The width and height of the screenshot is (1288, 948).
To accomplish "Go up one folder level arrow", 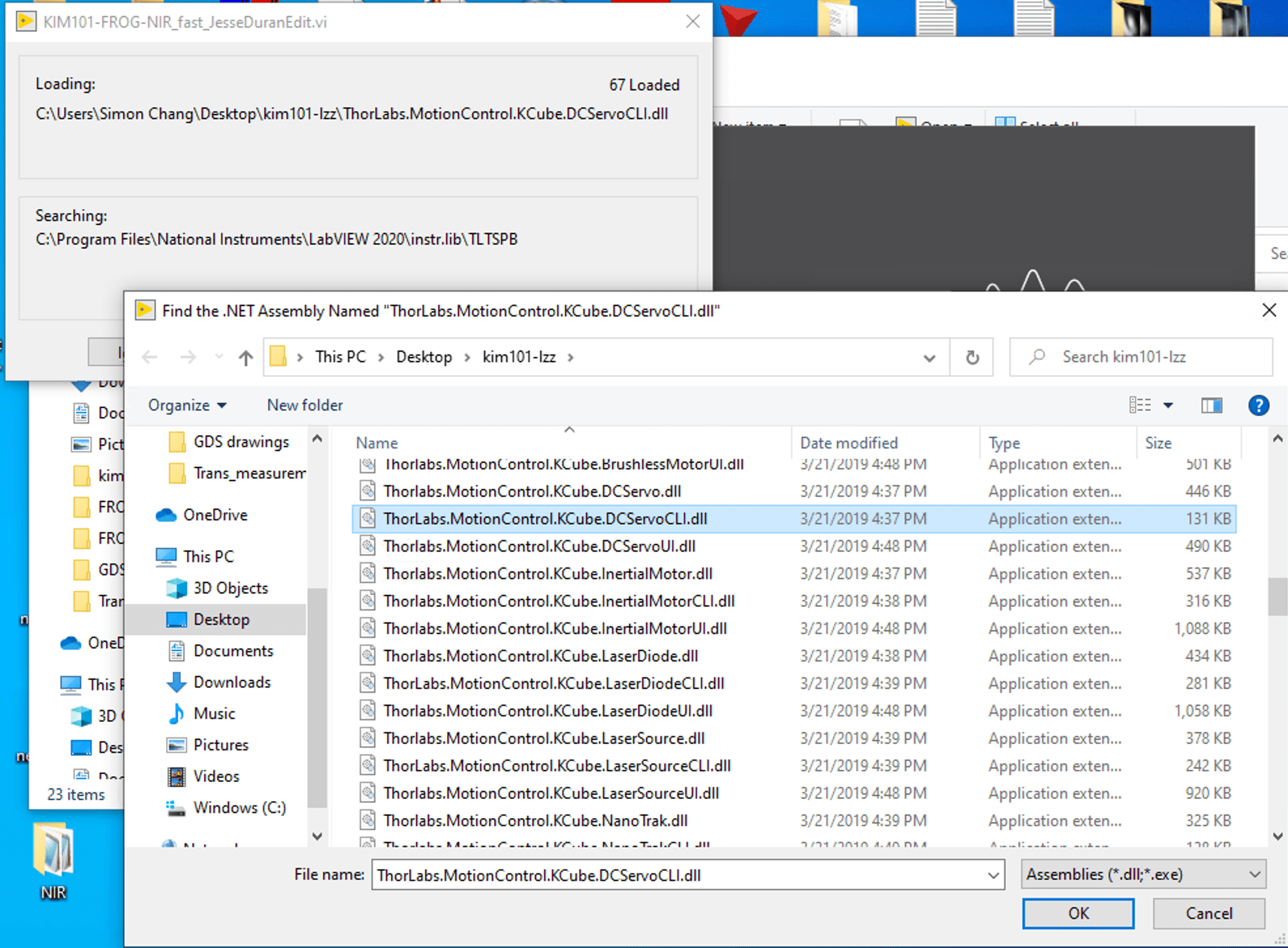I will (x=246, y=358).
